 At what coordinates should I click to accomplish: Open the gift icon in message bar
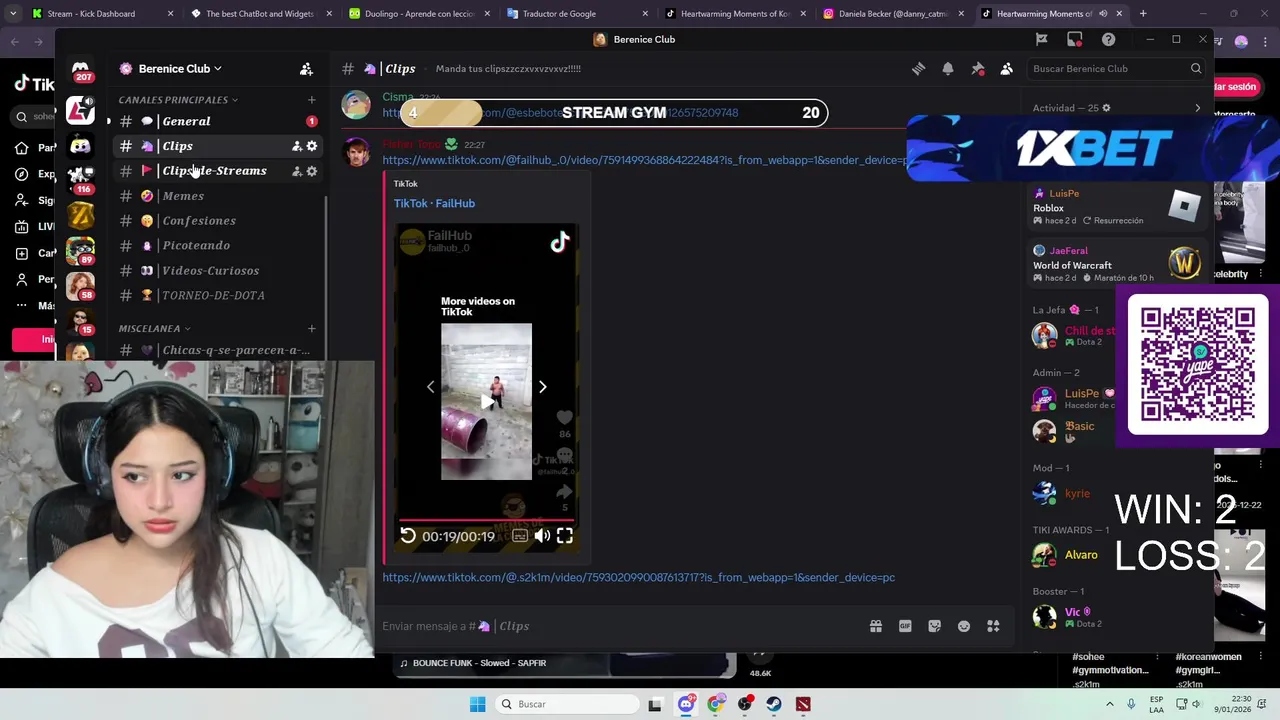pyautogui.click(x=876, y=626)
